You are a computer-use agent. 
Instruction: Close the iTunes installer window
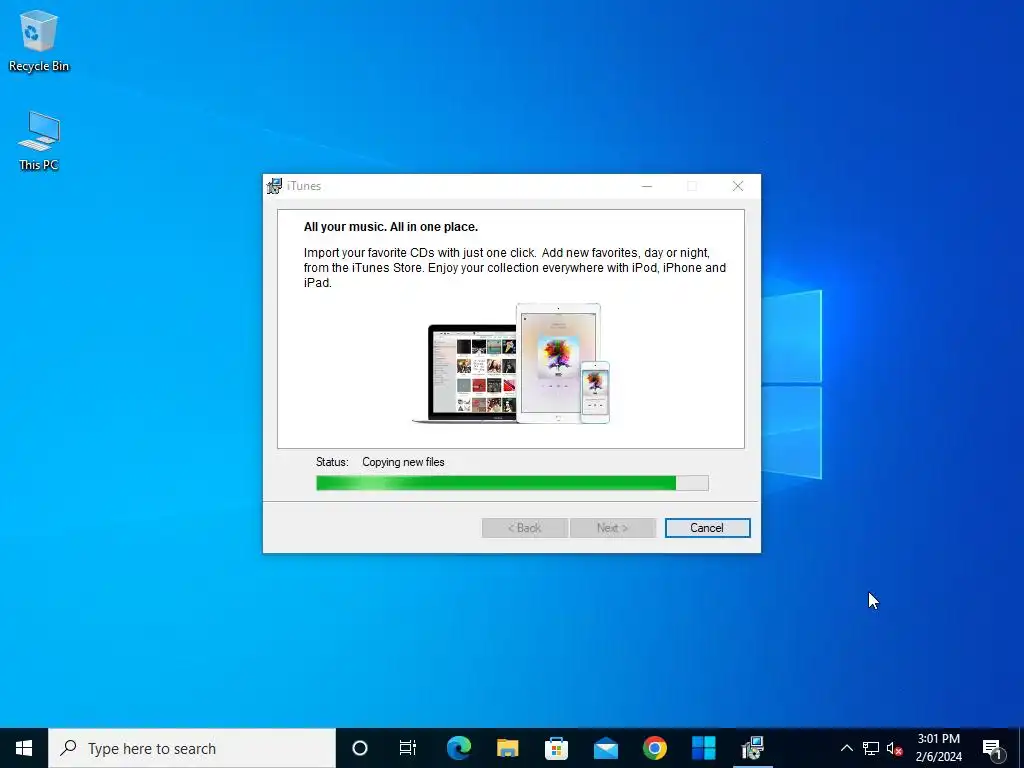(738, 186)
